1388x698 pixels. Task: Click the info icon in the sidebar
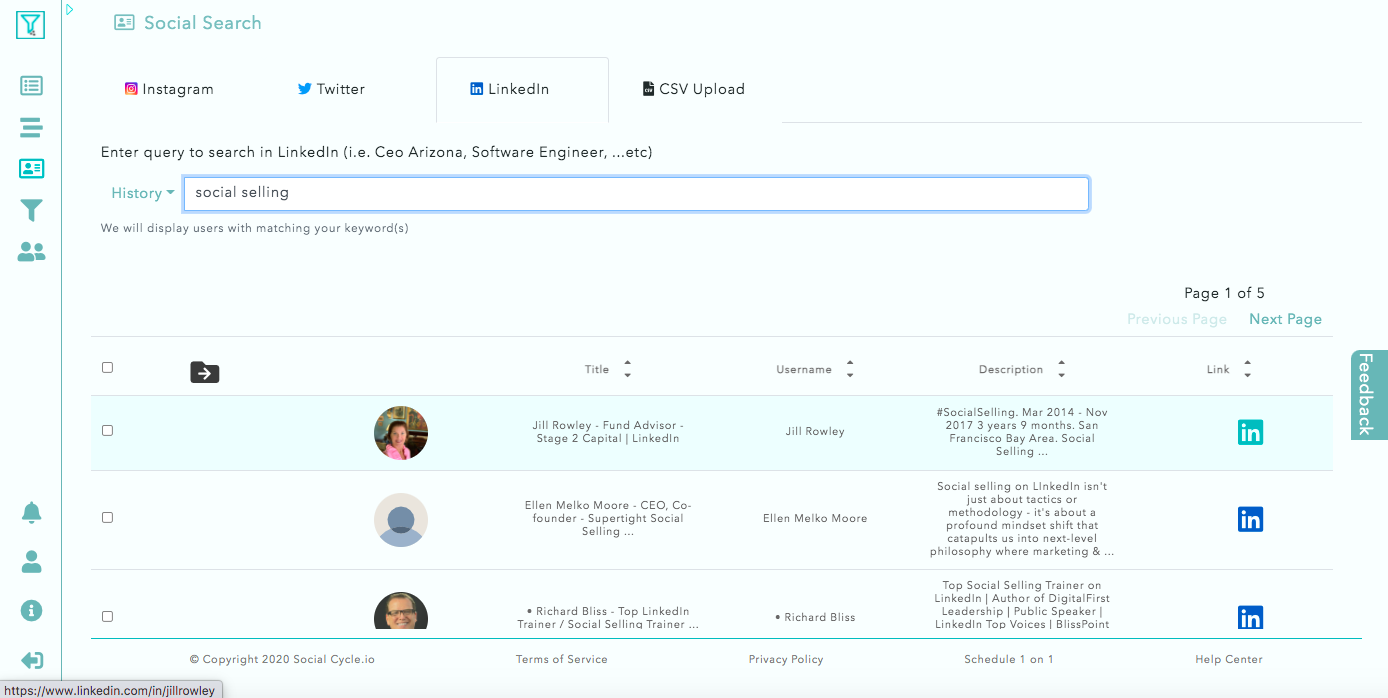coord(31,610)
